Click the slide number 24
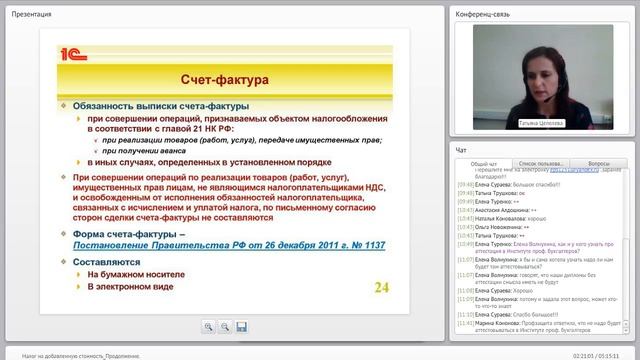 tap(382, 287)
